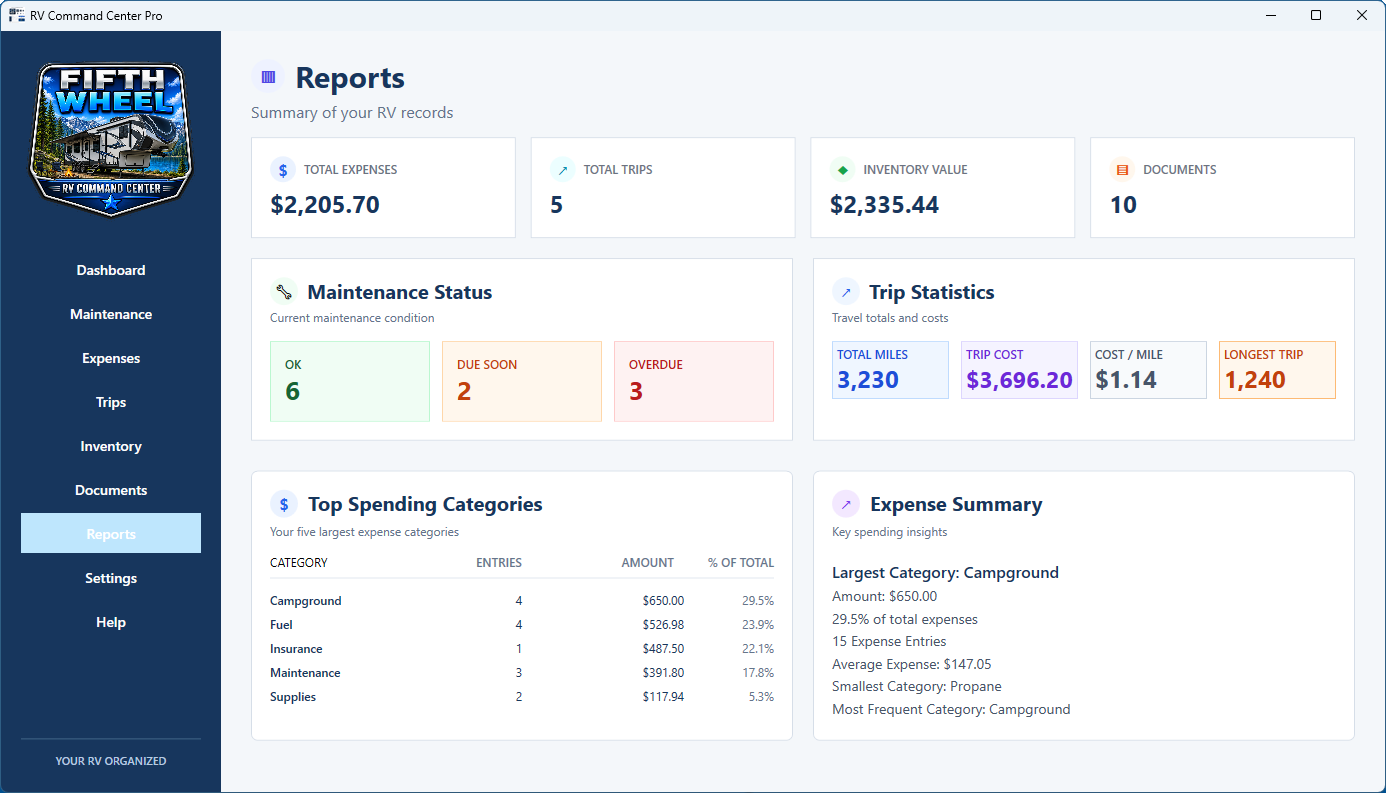Click the Trip Statistics arrow icon
The width and height of the screenshot is (1386, 793).
pyautogui.click(x=846, y=292)
